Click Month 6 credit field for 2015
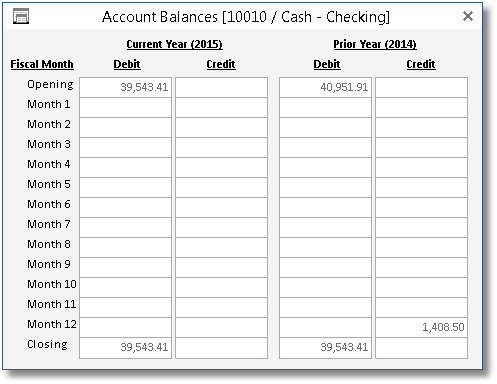497x384 pixels. coord(222,207)
